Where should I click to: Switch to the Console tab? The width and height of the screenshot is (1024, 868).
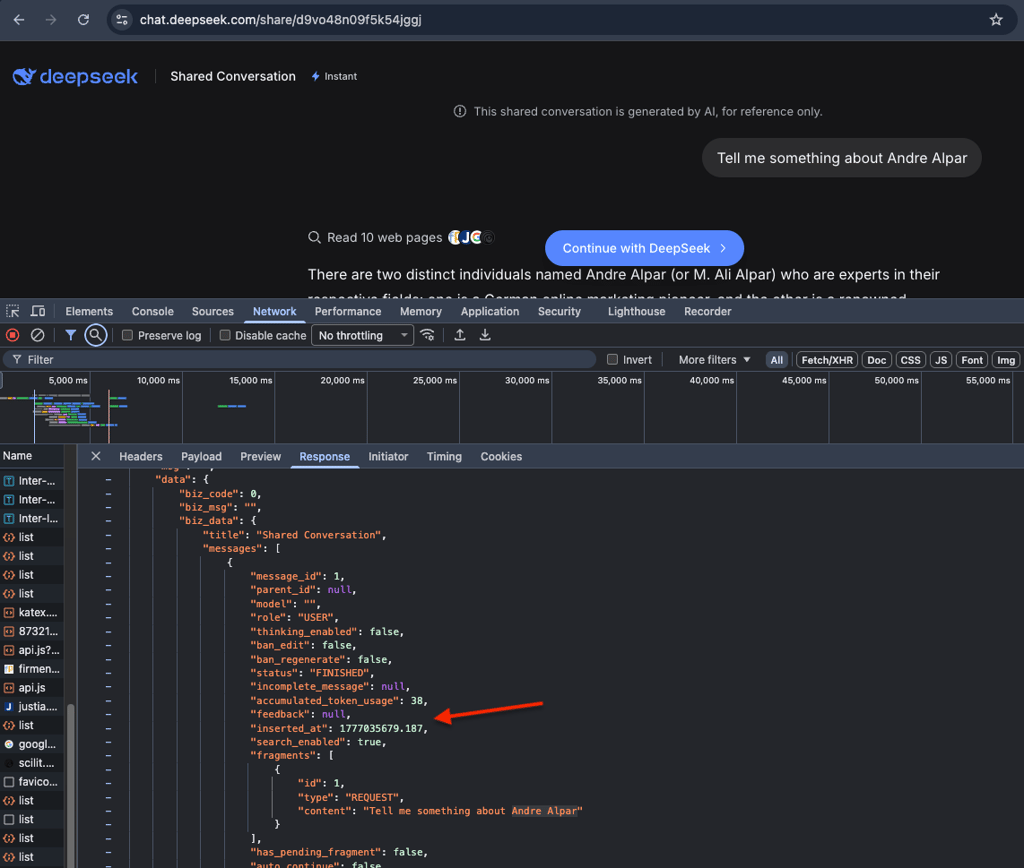coord(153,312)
